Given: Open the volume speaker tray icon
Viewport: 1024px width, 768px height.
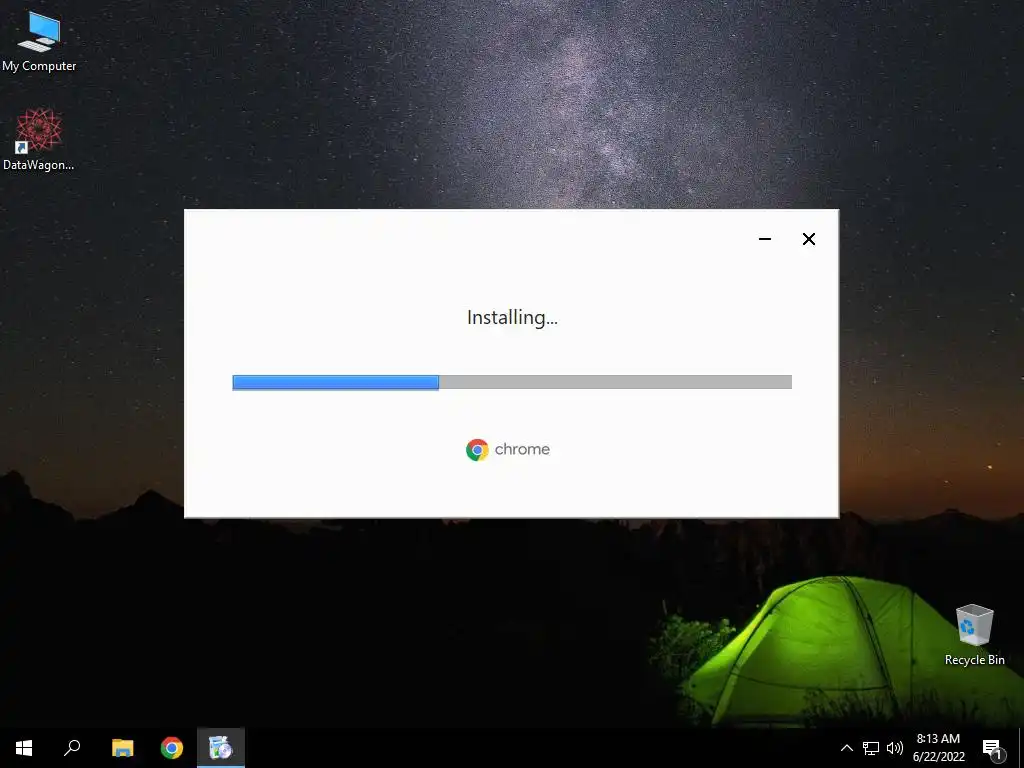Looking at the screenshot, I should tap(895, 748).
